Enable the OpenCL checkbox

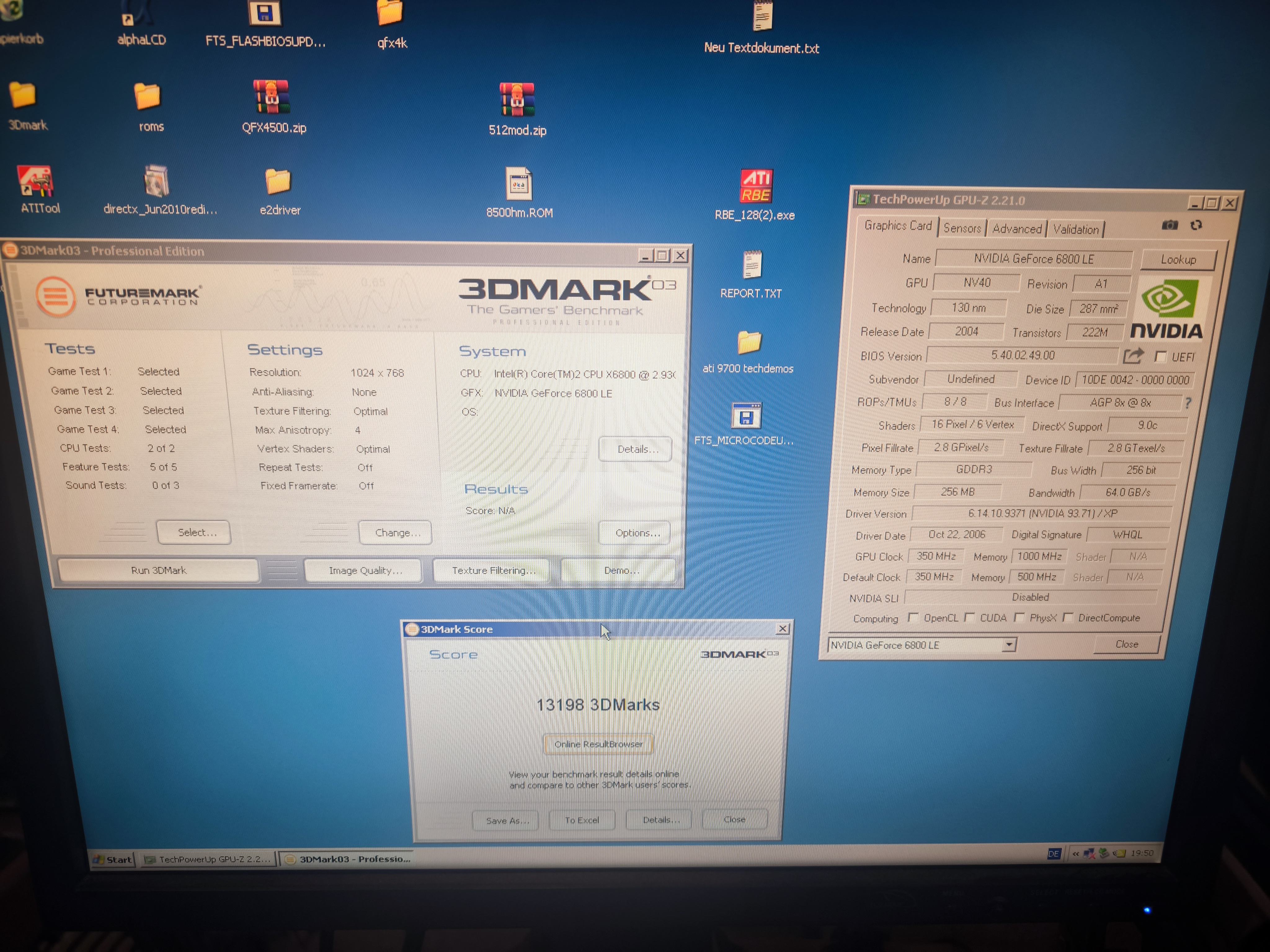[913, 617]
